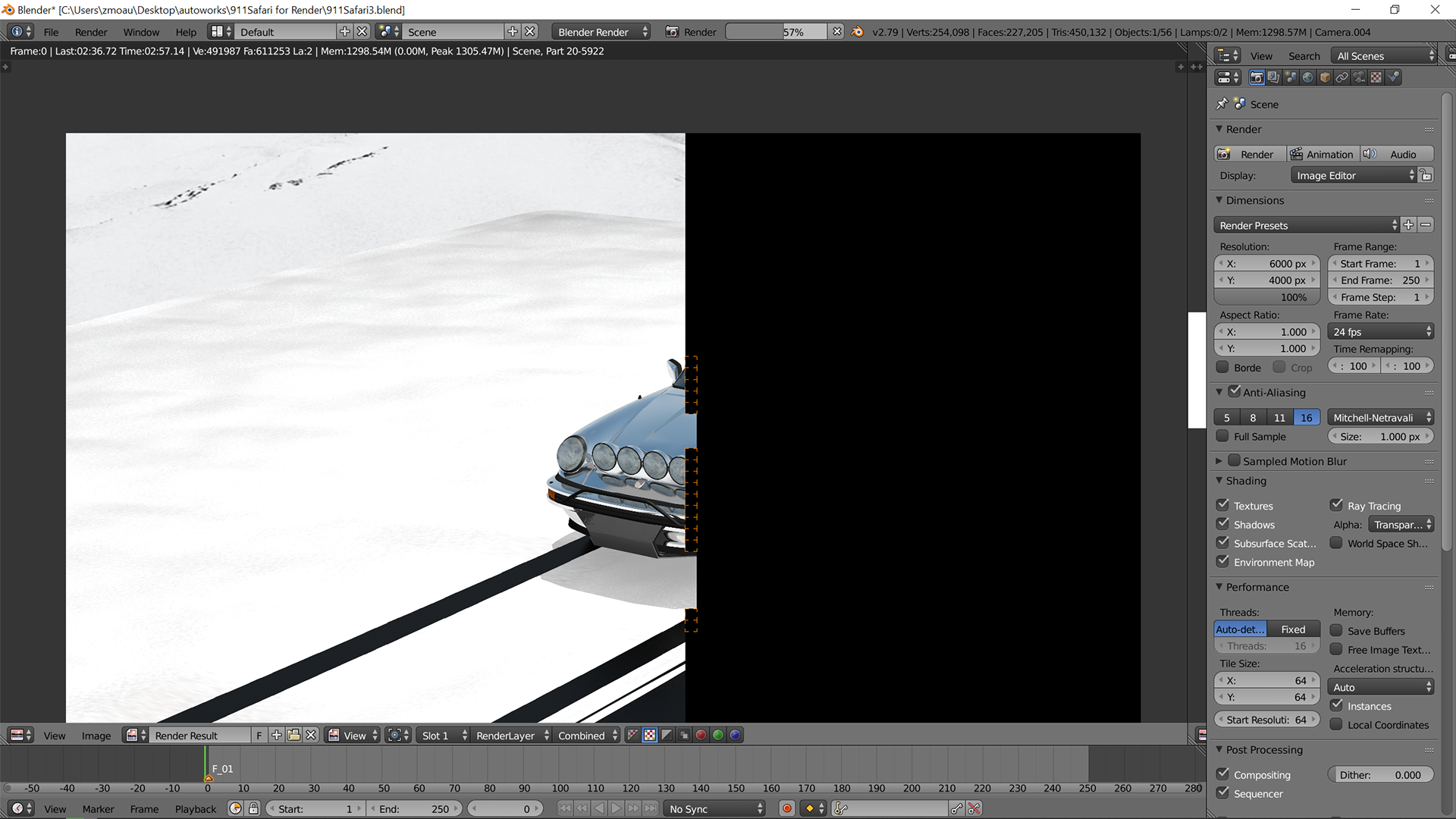Disable the Ray Tracing checkbox
The image size is (1456, 819).
[1336, 505]
